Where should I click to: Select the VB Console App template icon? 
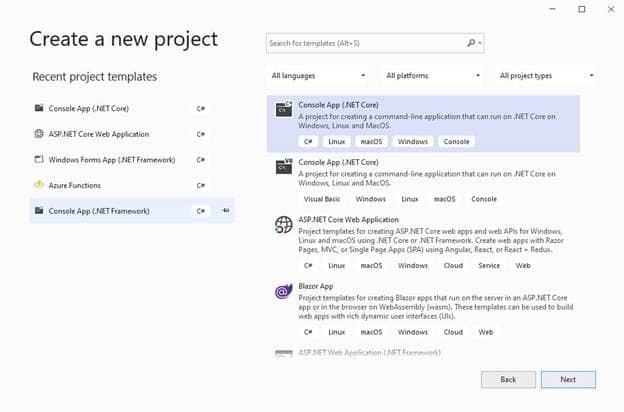coord(284,166)
